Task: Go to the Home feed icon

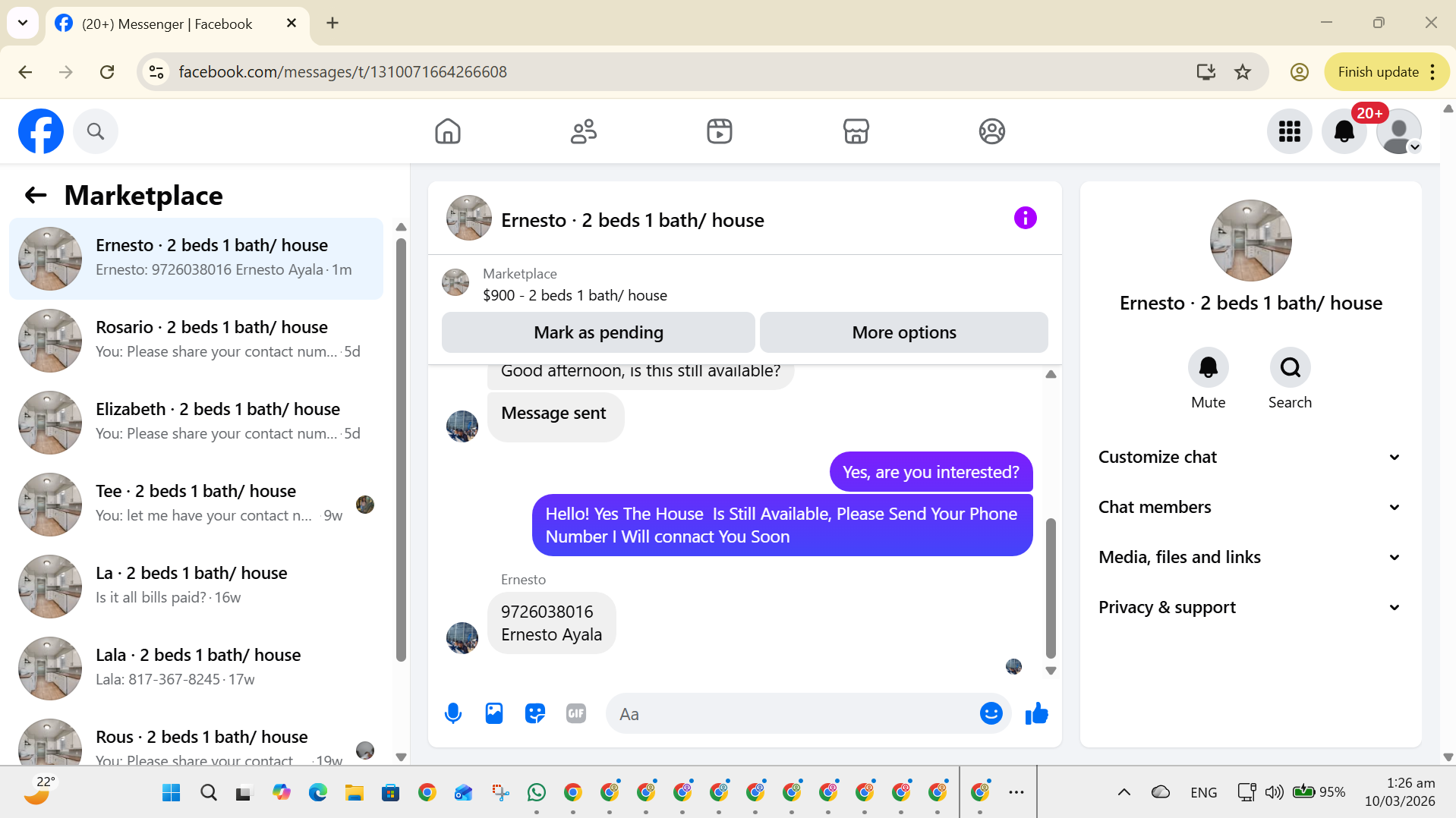Action: click(448, 131)
